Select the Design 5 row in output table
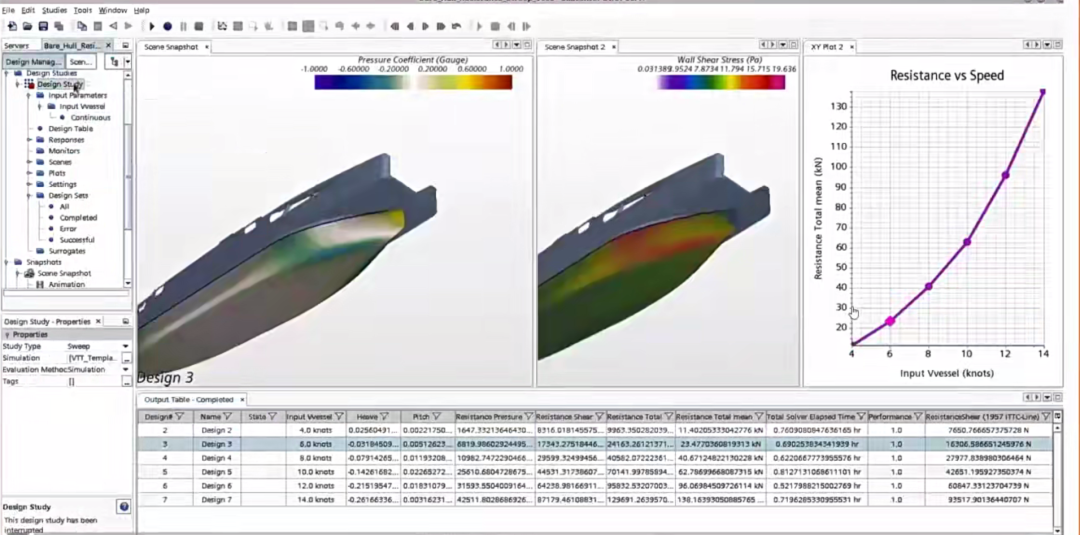This screenshot has width=1080, height=535. [595, 472]
